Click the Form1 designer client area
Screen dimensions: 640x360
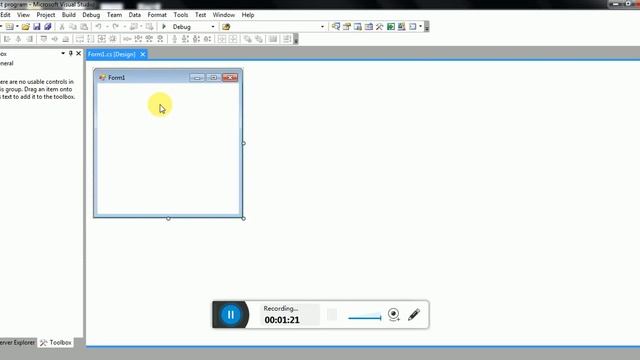pos(168,149)
